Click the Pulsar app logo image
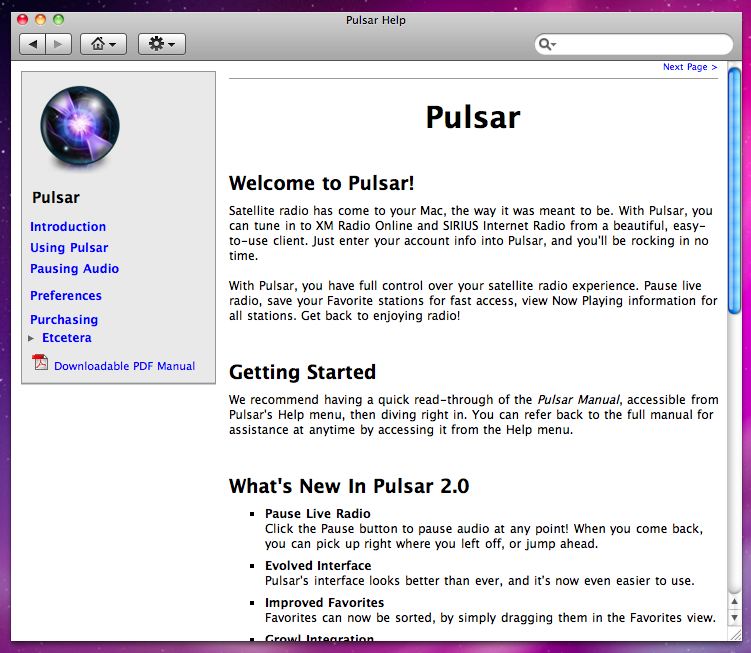Viewport: 751px width, 653px height. (x=80, y=126)
